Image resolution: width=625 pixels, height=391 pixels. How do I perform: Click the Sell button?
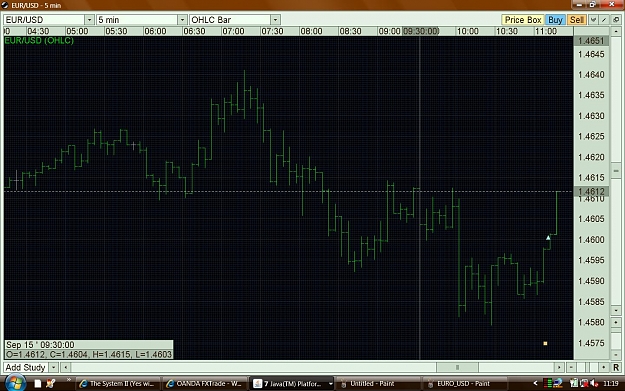[x=576, y=20]
